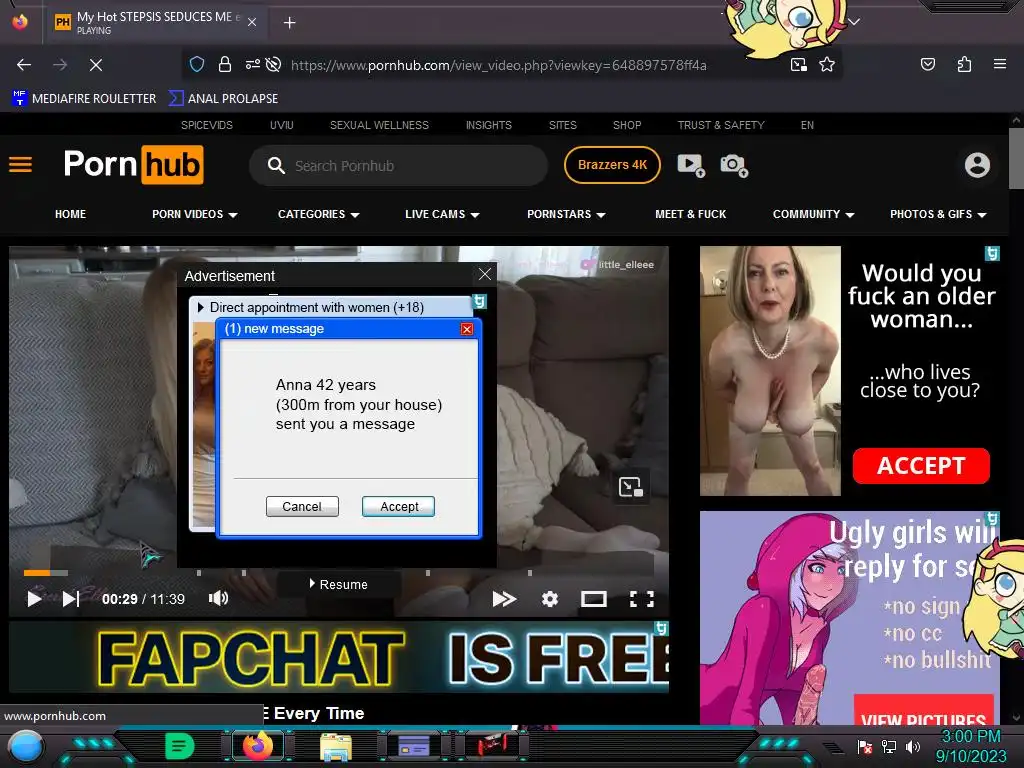Click Cancel in the new message popup
The image size is (1024, 768).
click(x=302, y=507)
